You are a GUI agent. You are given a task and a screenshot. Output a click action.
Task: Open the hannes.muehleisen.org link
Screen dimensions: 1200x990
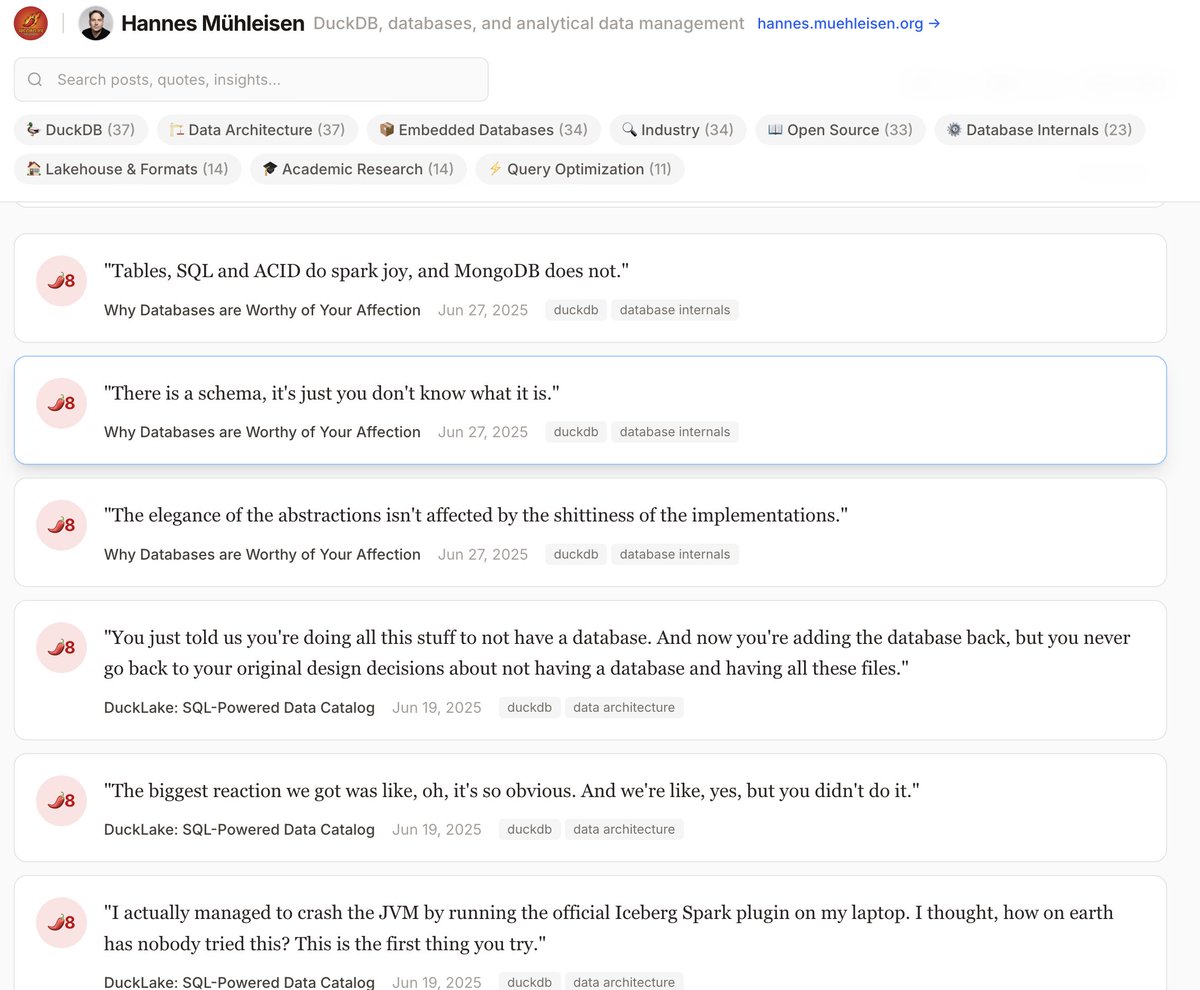(x=841, y=23)
